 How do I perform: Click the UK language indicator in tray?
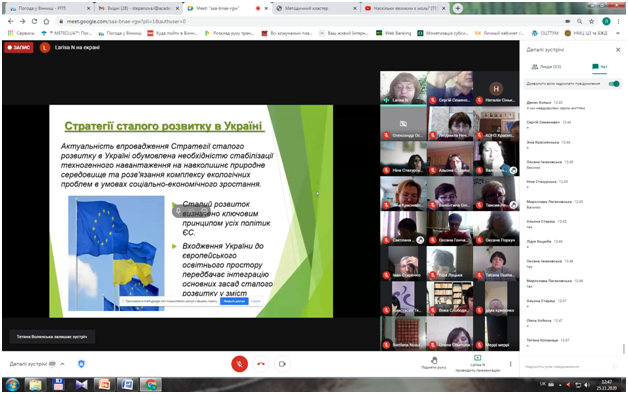(543, 384)
